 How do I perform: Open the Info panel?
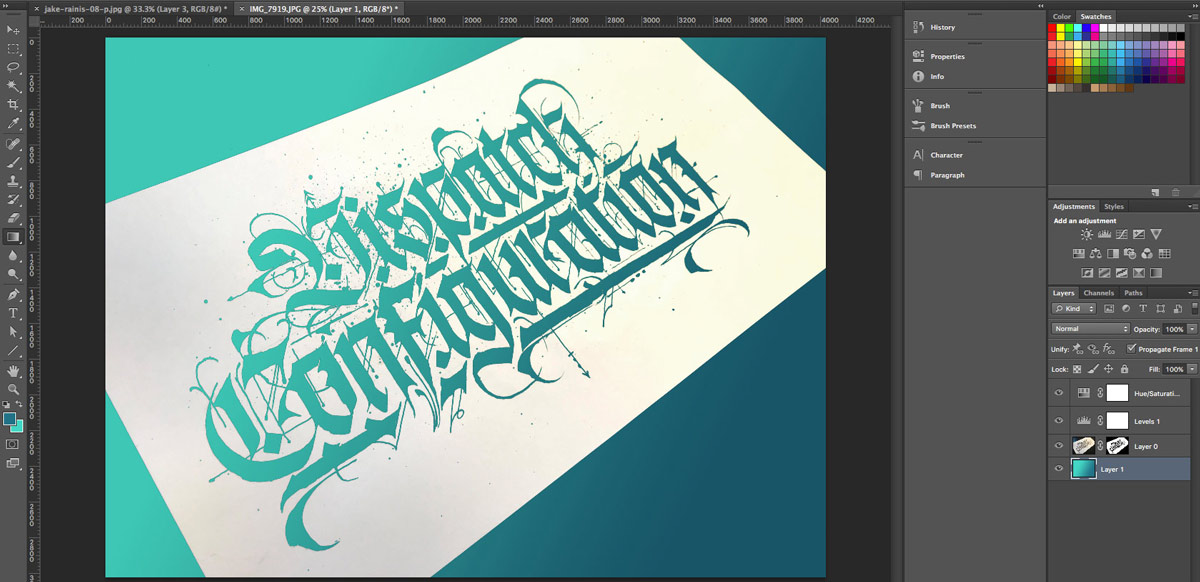click(936, 76)
